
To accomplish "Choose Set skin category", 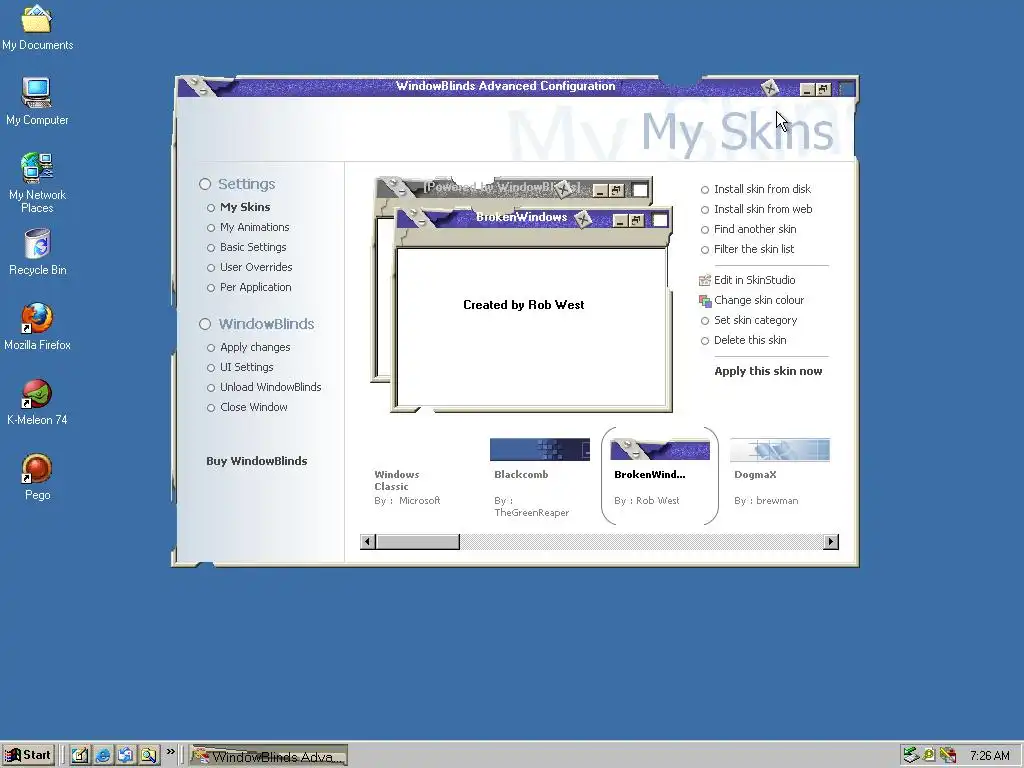I will point(756,321).
